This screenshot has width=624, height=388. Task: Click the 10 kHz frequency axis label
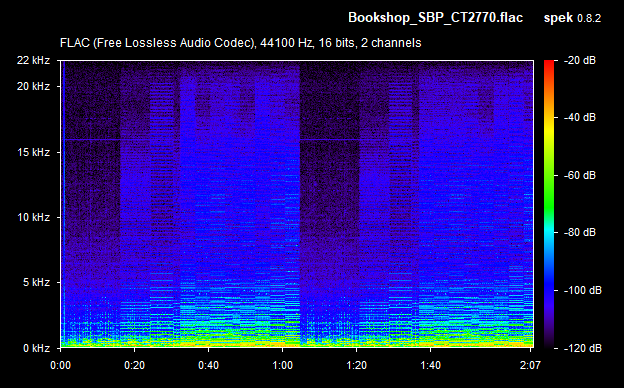click(x=33, y=217)
